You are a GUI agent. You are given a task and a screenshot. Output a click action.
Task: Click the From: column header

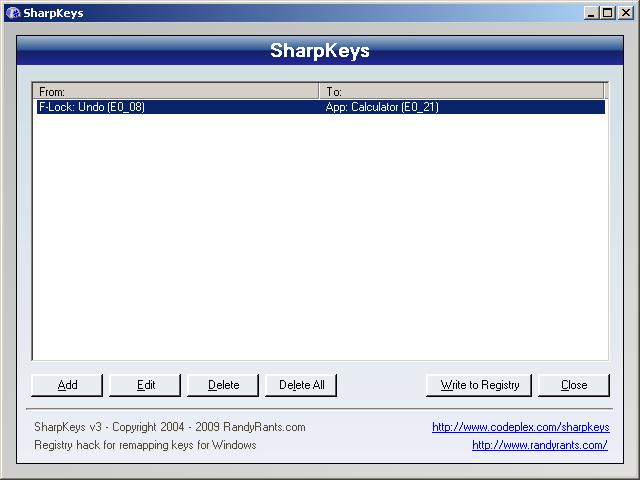[x=176, y=91]
